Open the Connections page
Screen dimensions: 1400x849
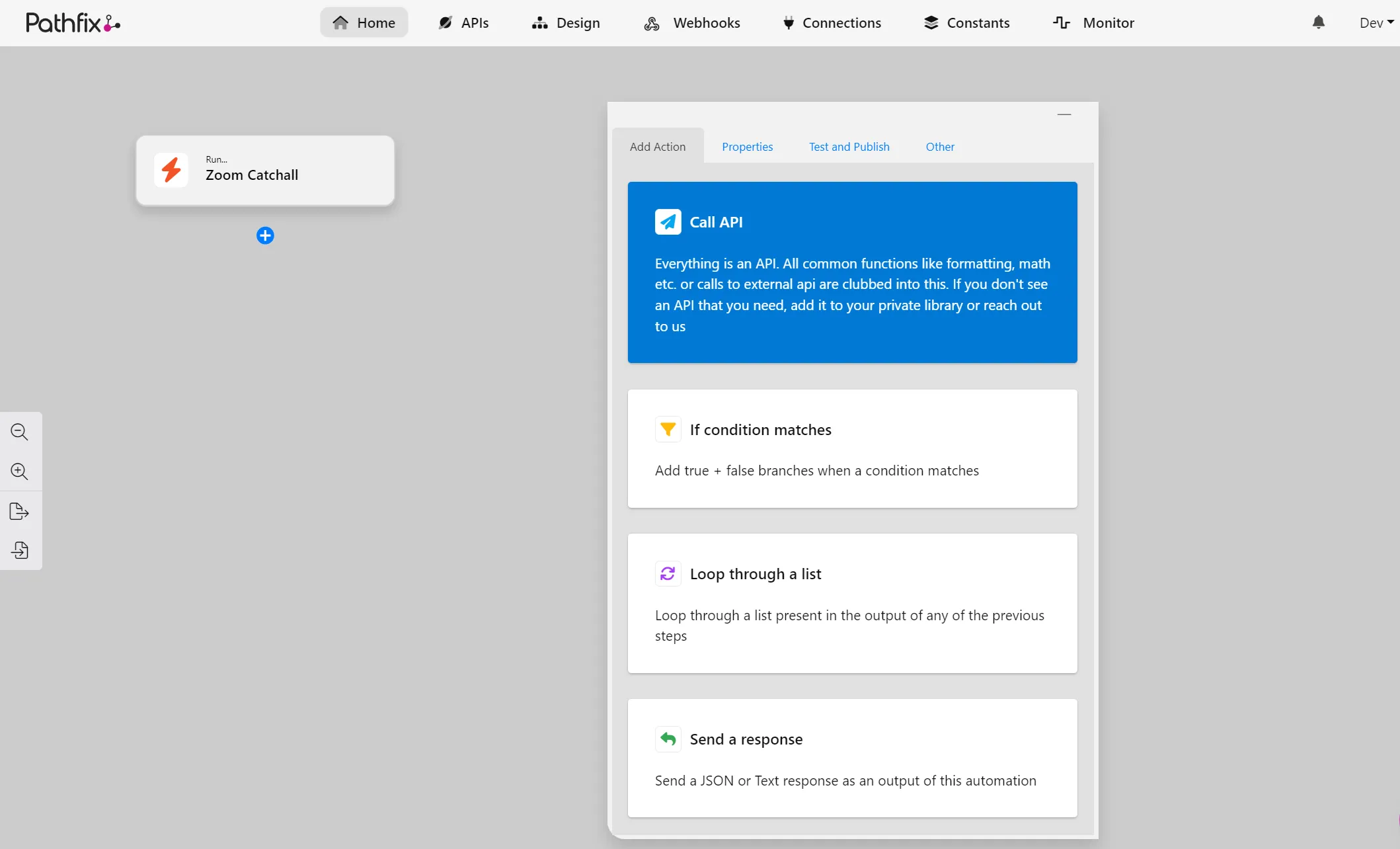(x=832, y=22)
